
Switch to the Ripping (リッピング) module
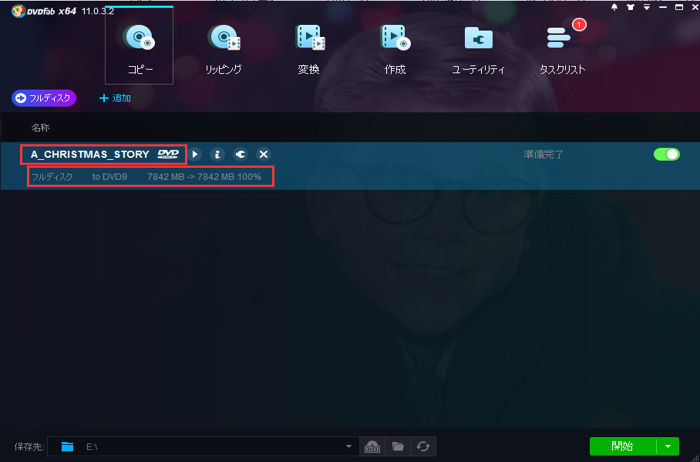(223, 49)
